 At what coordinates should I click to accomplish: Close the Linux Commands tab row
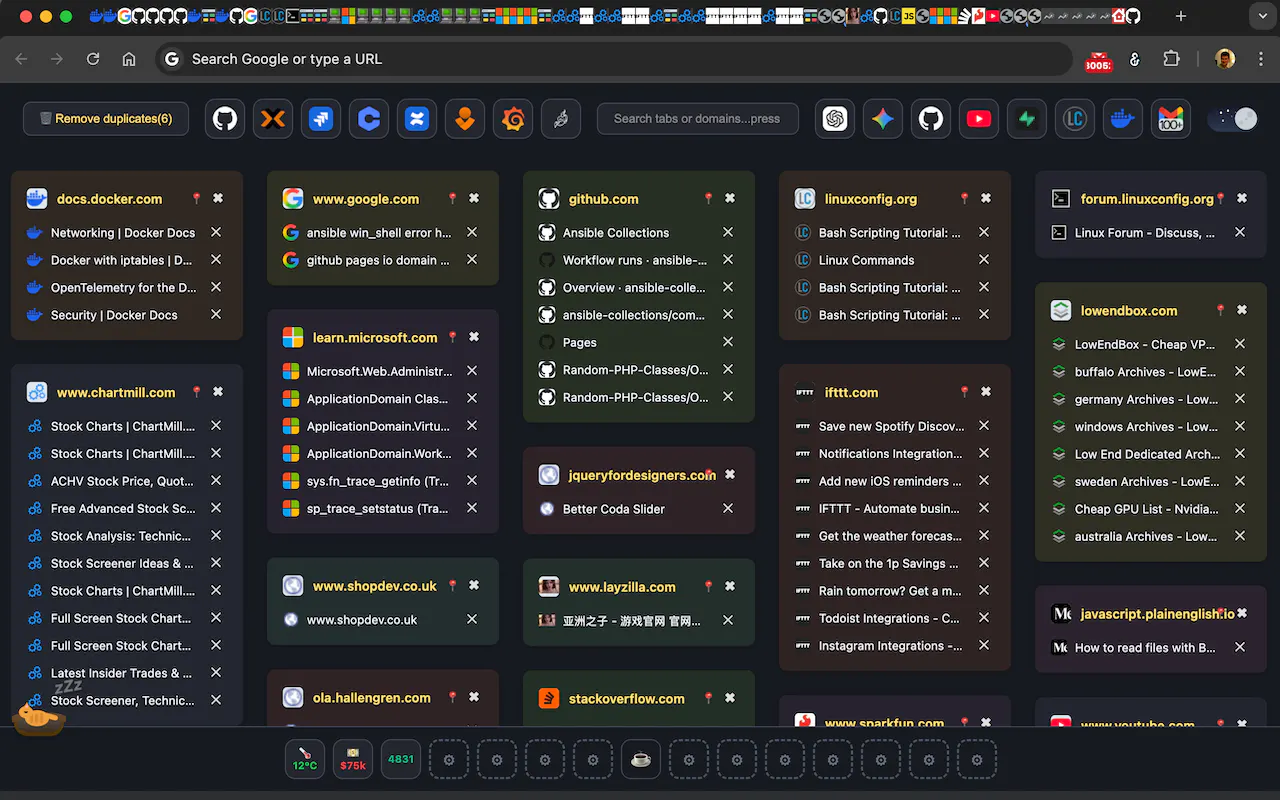coord(984,260)
